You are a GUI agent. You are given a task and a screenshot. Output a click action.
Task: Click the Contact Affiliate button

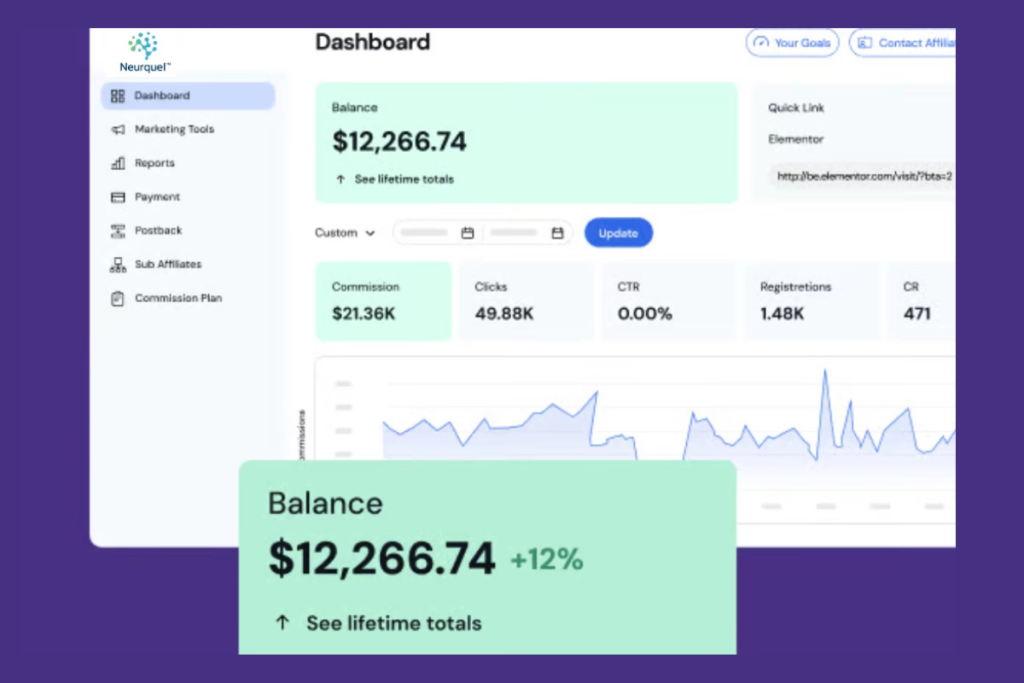point(903,43)
